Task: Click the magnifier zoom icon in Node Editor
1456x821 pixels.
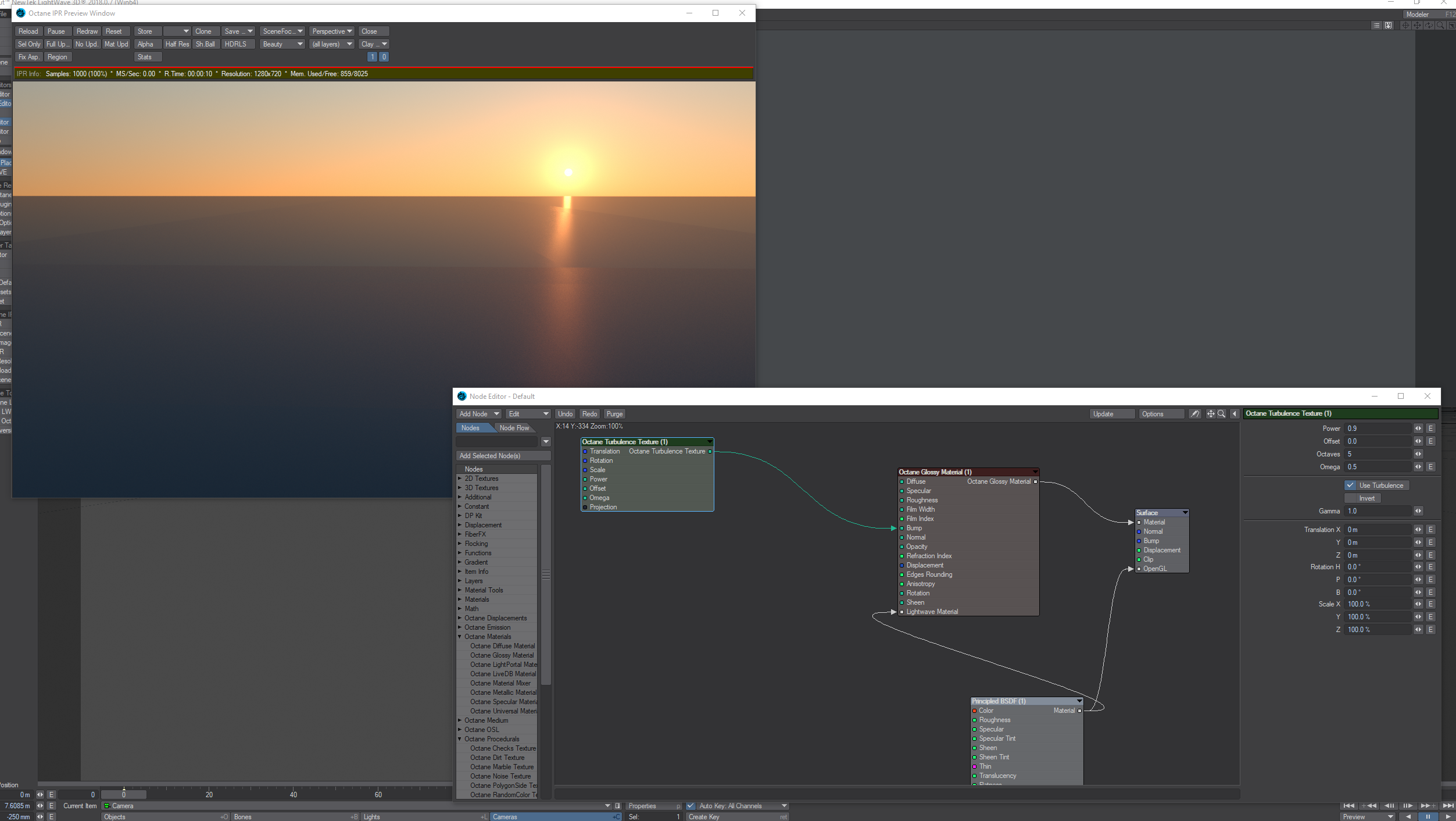Action: click(x=1221, y=414)
